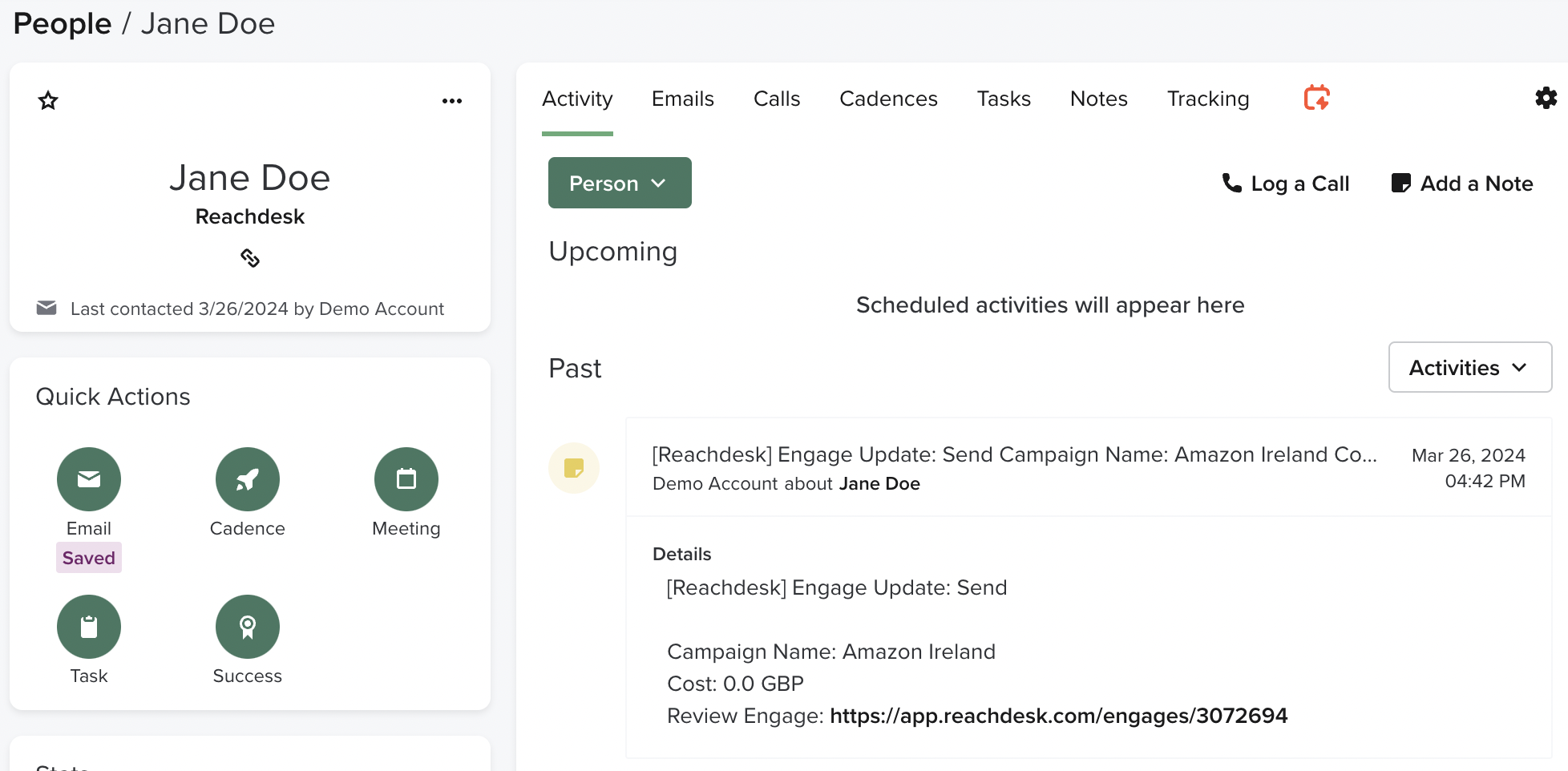Expand the Person dropdown
Viewport: 1568px width, 771px height.
coord(620,183)
